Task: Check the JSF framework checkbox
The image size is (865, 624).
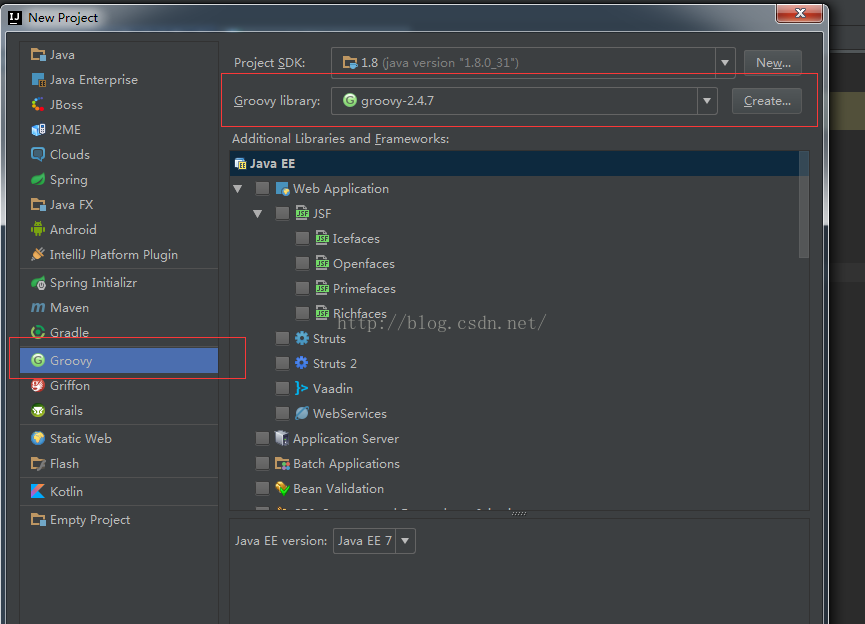Action: coord(282,214)
